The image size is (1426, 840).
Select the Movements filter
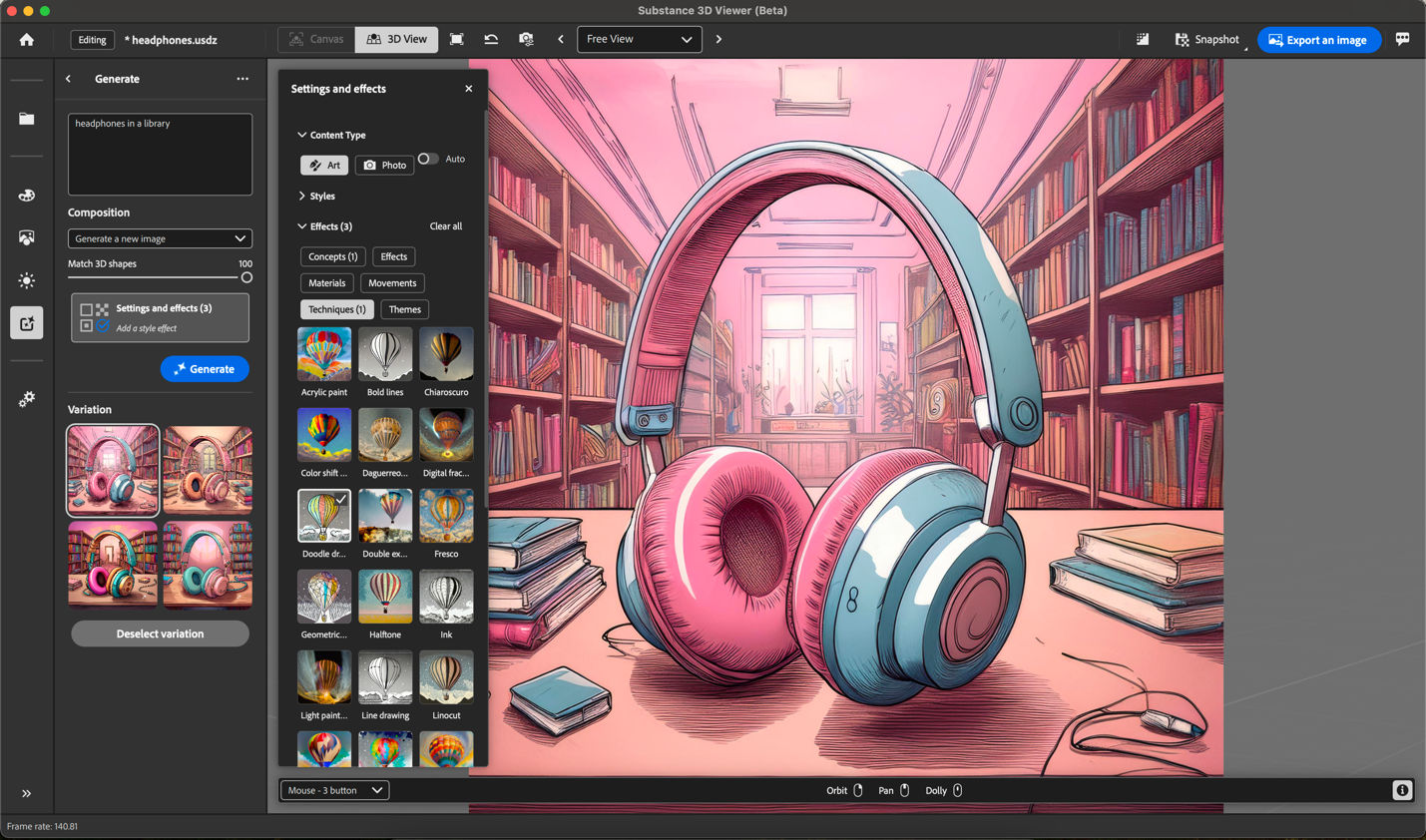coord(392,283)
